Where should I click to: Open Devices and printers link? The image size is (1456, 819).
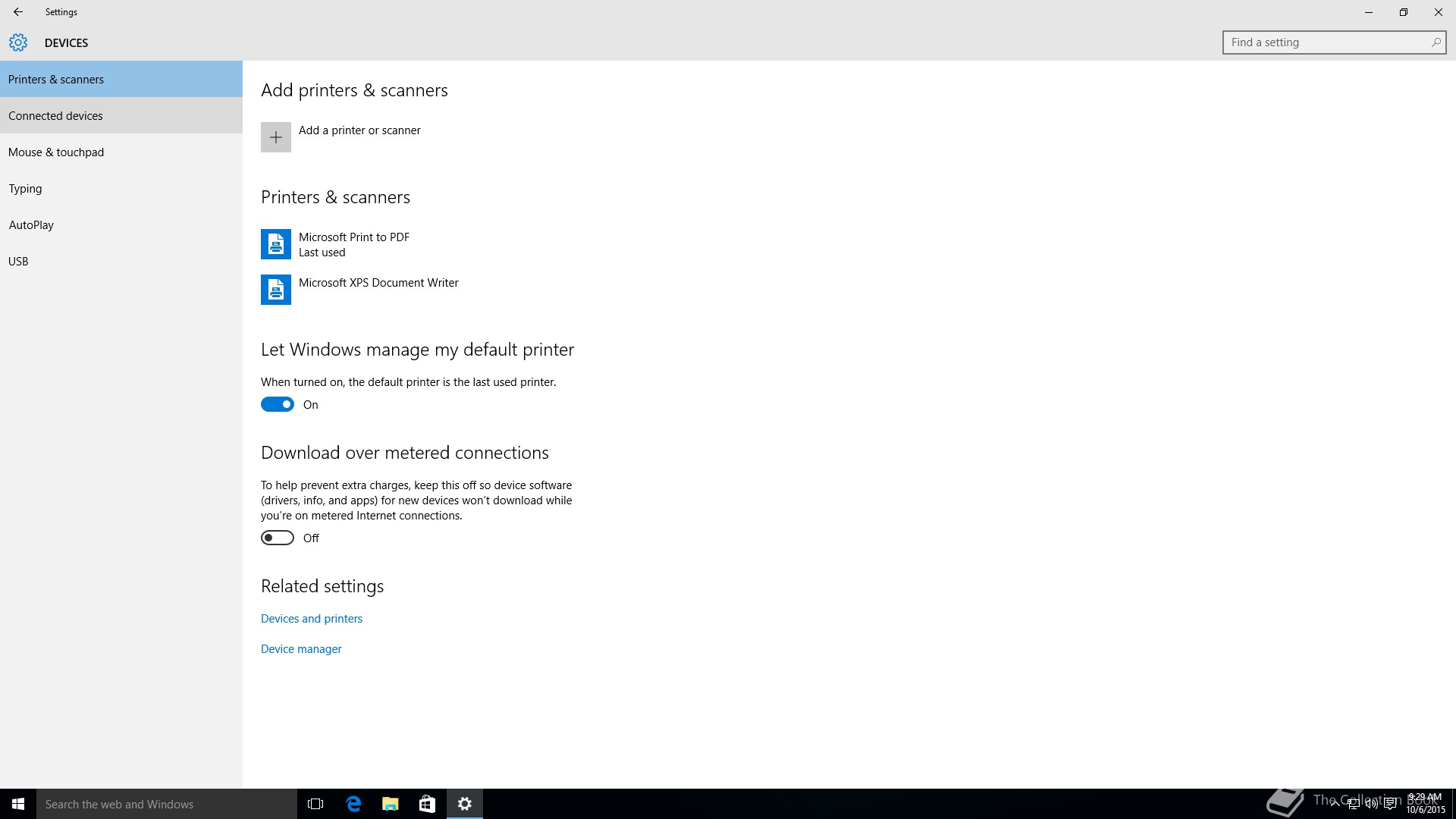tap(312, 619)
